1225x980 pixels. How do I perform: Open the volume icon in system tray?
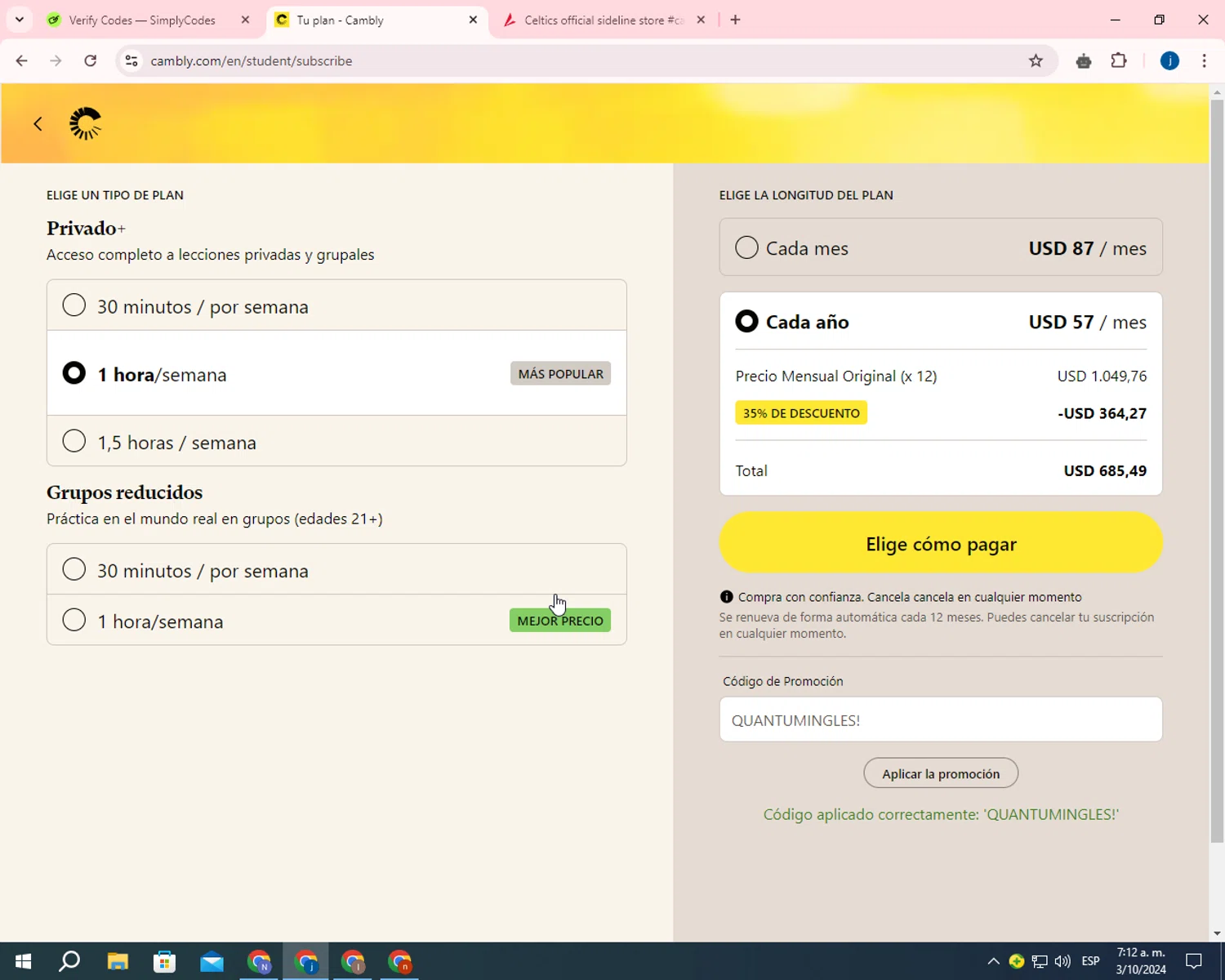[x=1062, y=961]
